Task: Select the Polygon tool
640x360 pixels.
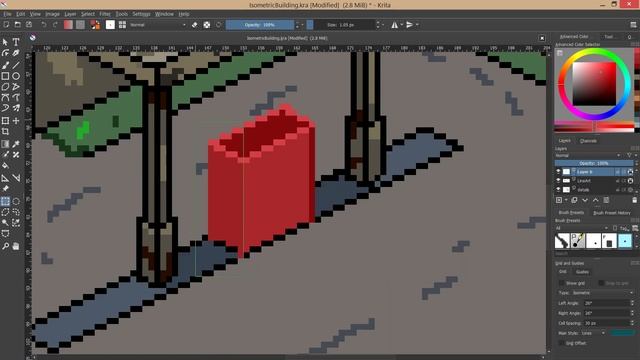Action: tap(5, 87)
